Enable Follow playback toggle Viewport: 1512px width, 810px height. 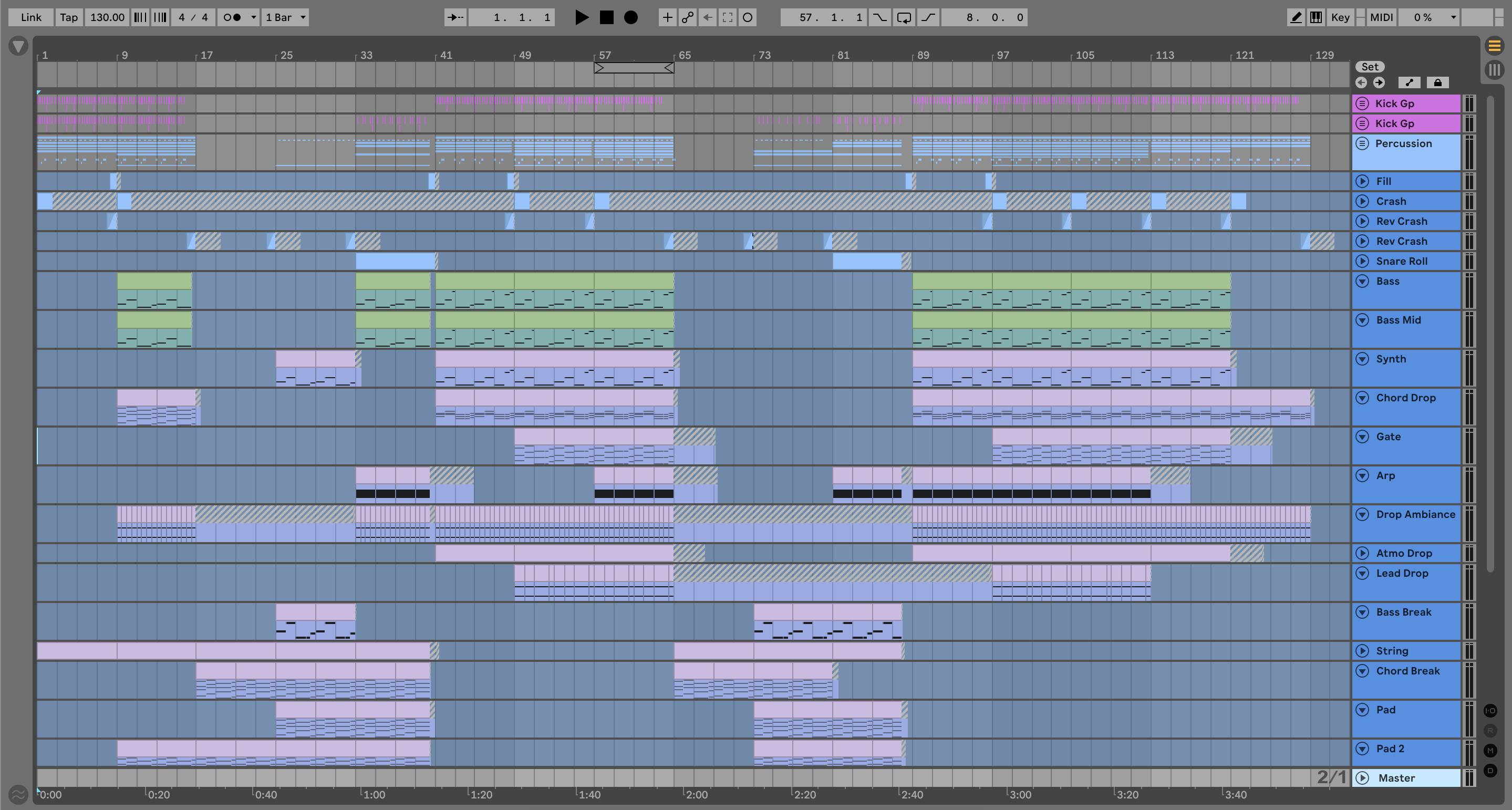[455, 18]
